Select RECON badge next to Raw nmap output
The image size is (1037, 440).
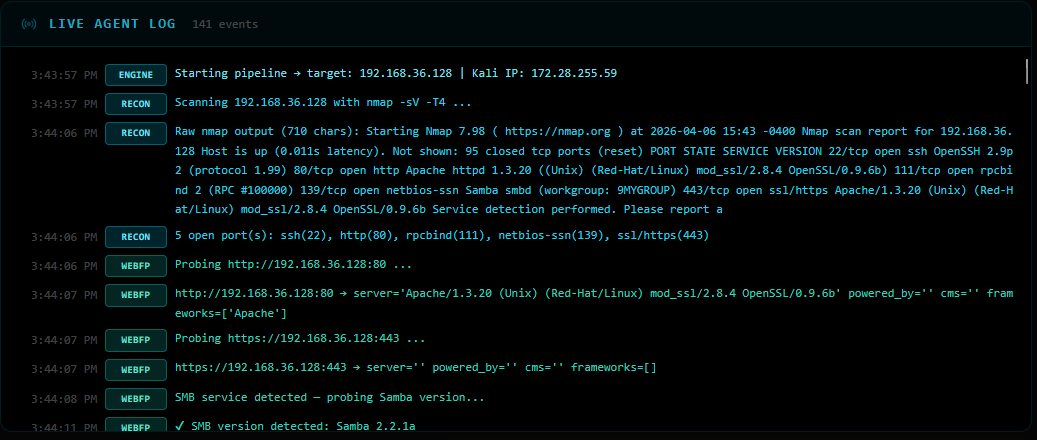coord(135,132)
